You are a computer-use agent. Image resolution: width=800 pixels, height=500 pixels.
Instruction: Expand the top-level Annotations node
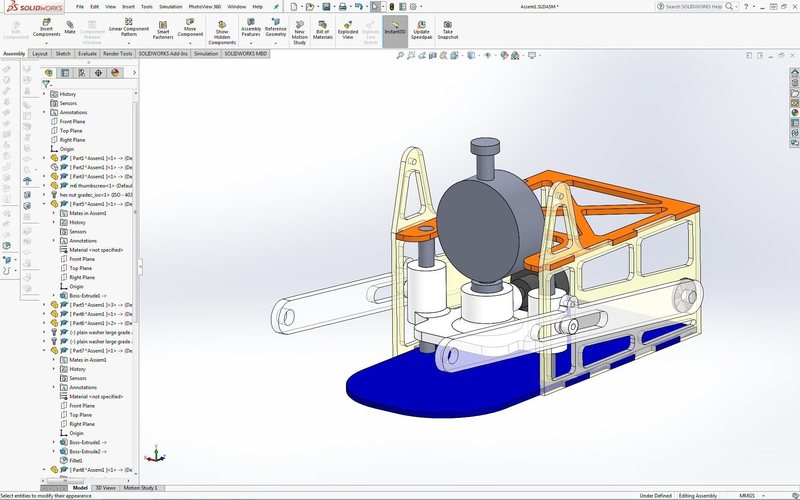(44, 112)
